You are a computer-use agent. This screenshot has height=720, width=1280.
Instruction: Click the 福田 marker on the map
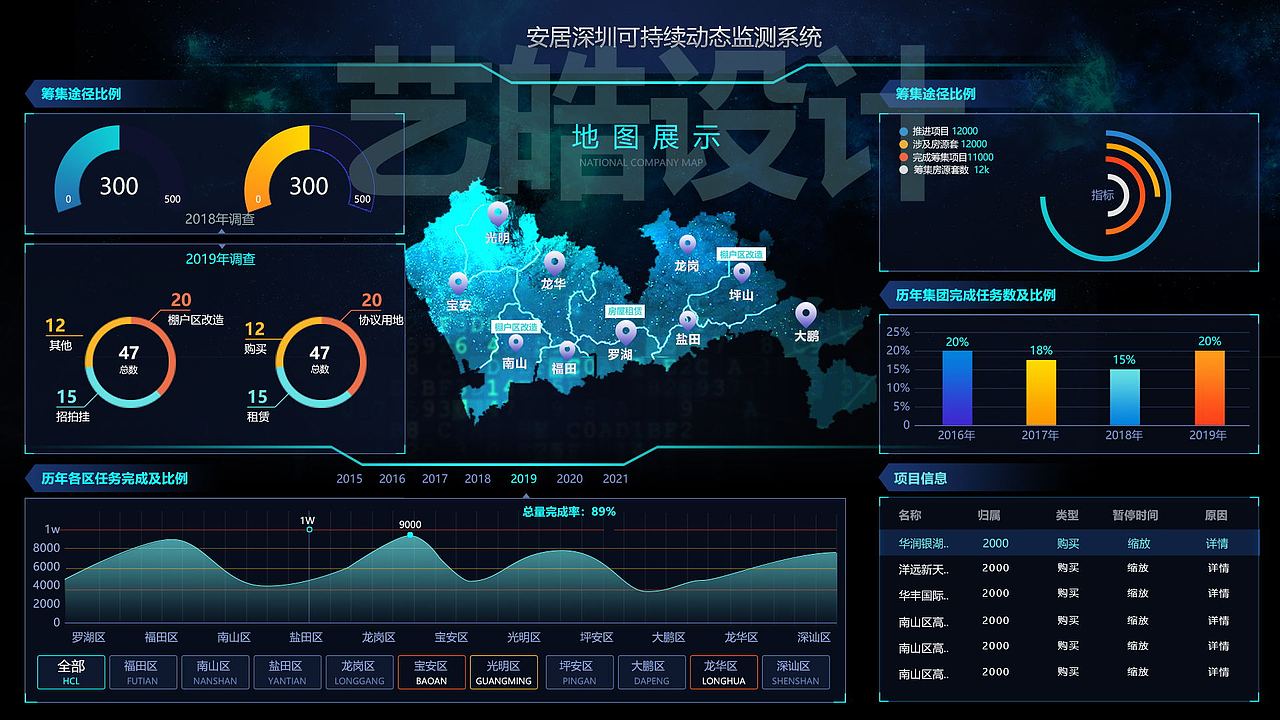(x=569, y=348)
